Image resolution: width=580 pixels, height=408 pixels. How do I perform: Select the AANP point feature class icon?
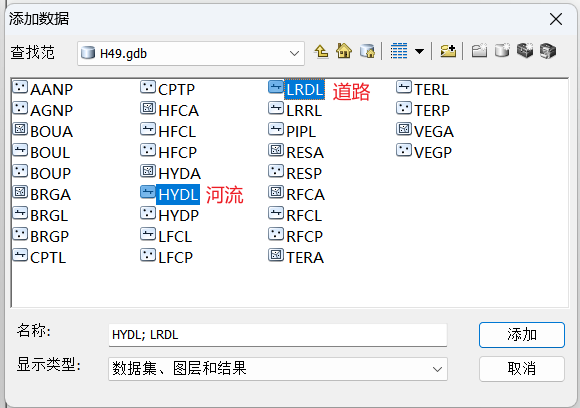(x=20, y=87)
